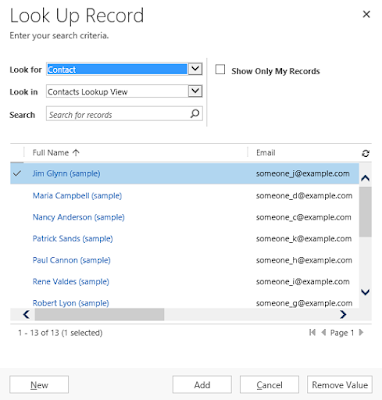Viewport: 382px width, 400px height.
Task: Select email someone_d@example.com
Action: (304, 196)
